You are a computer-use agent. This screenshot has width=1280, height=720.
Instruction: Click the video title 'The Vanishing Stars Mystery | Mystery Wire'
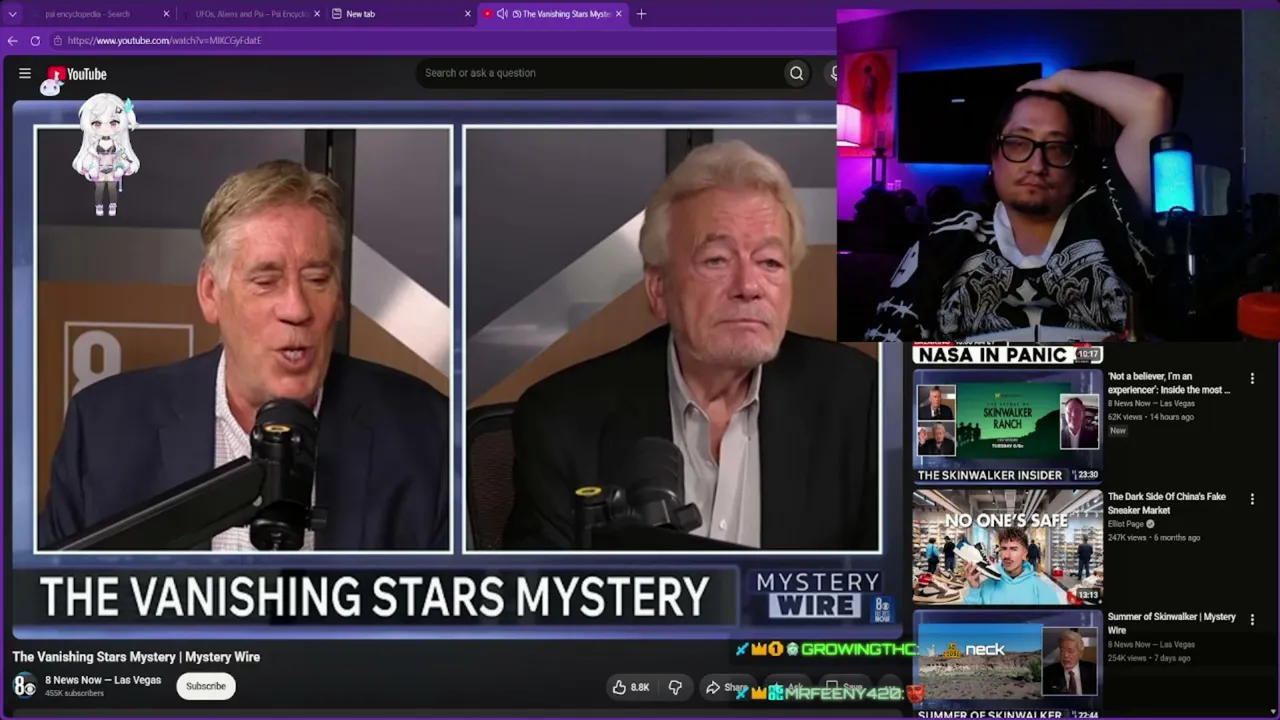coord(136,657)
